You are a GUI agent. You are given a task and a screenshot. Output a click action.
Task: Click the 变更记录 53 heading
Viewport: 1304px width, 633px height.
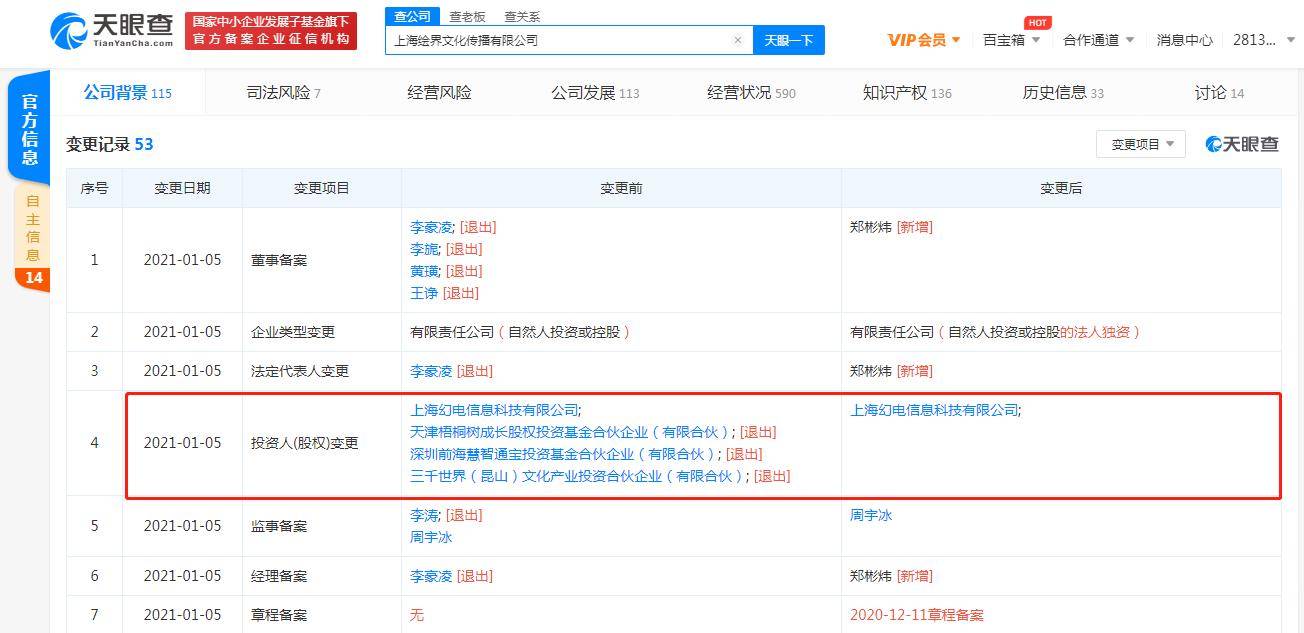(x=110, y=144)
